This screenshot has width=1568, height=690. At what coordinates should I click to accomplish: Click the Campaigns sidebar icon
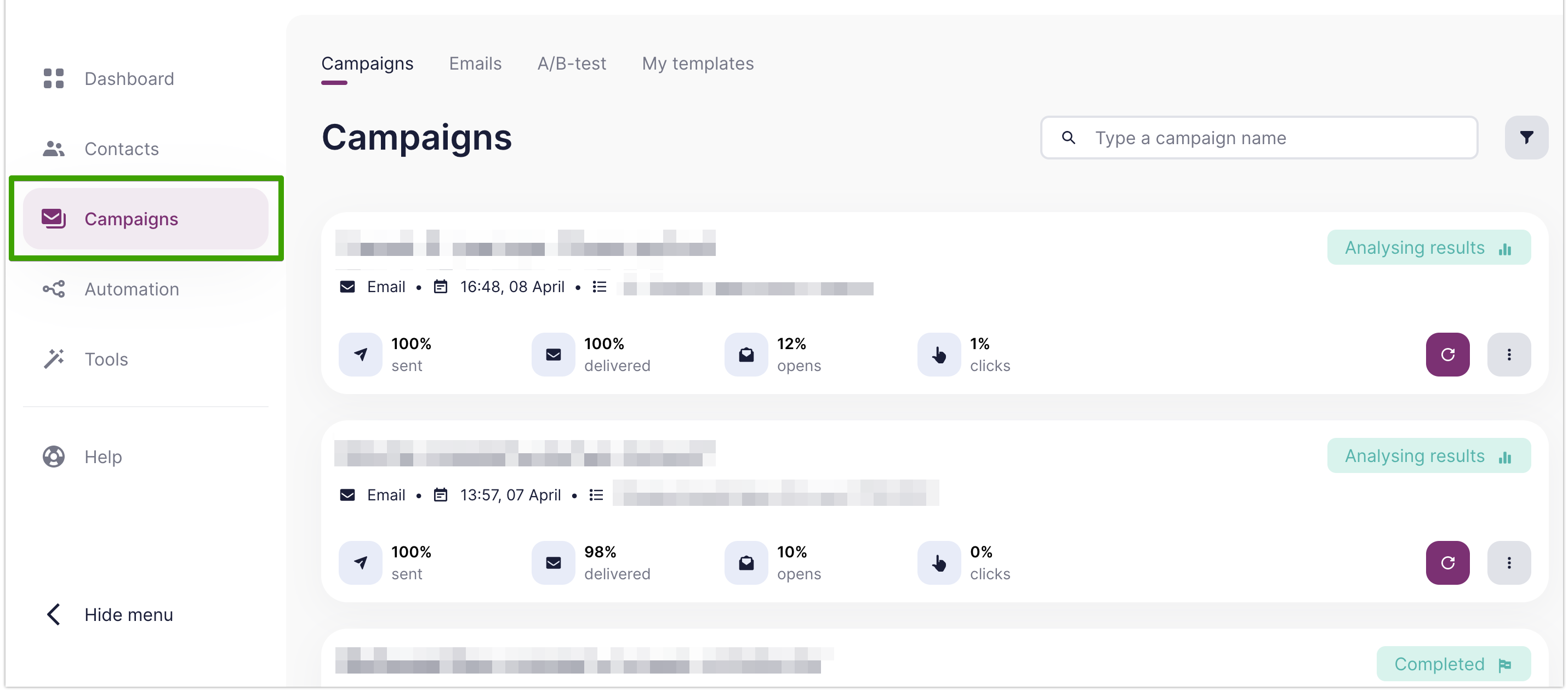(x=53, y=218)
